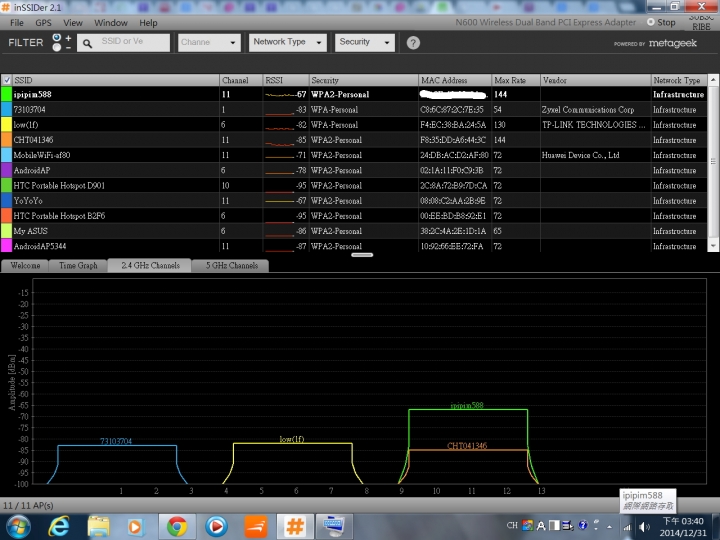Viewport: 720px width, 540px height.
Task: Open the Security filter dropdown
Action: (365, 42)
